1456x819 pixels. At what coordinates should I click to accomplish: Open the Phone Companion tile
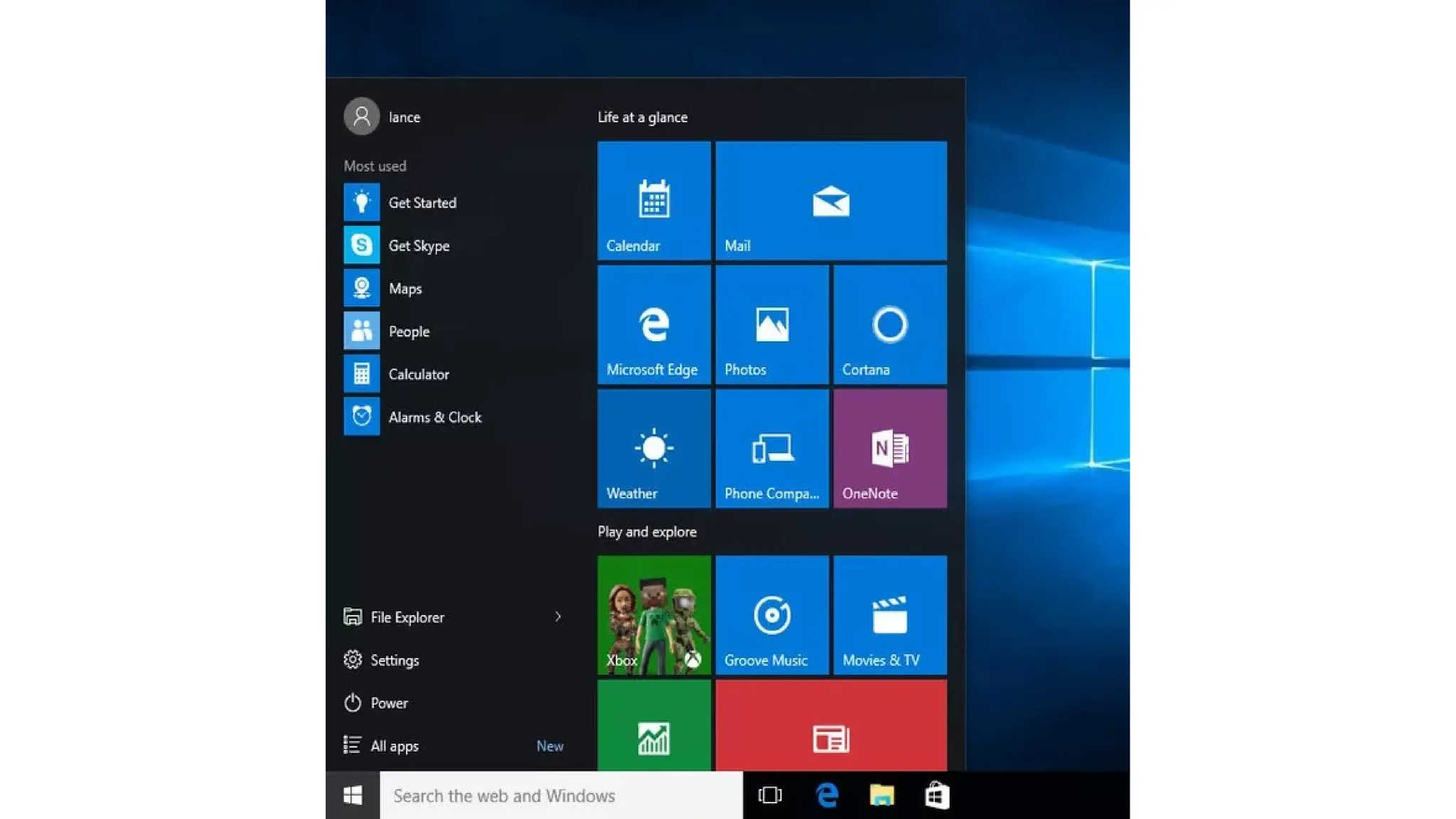[x=771, y=449]
